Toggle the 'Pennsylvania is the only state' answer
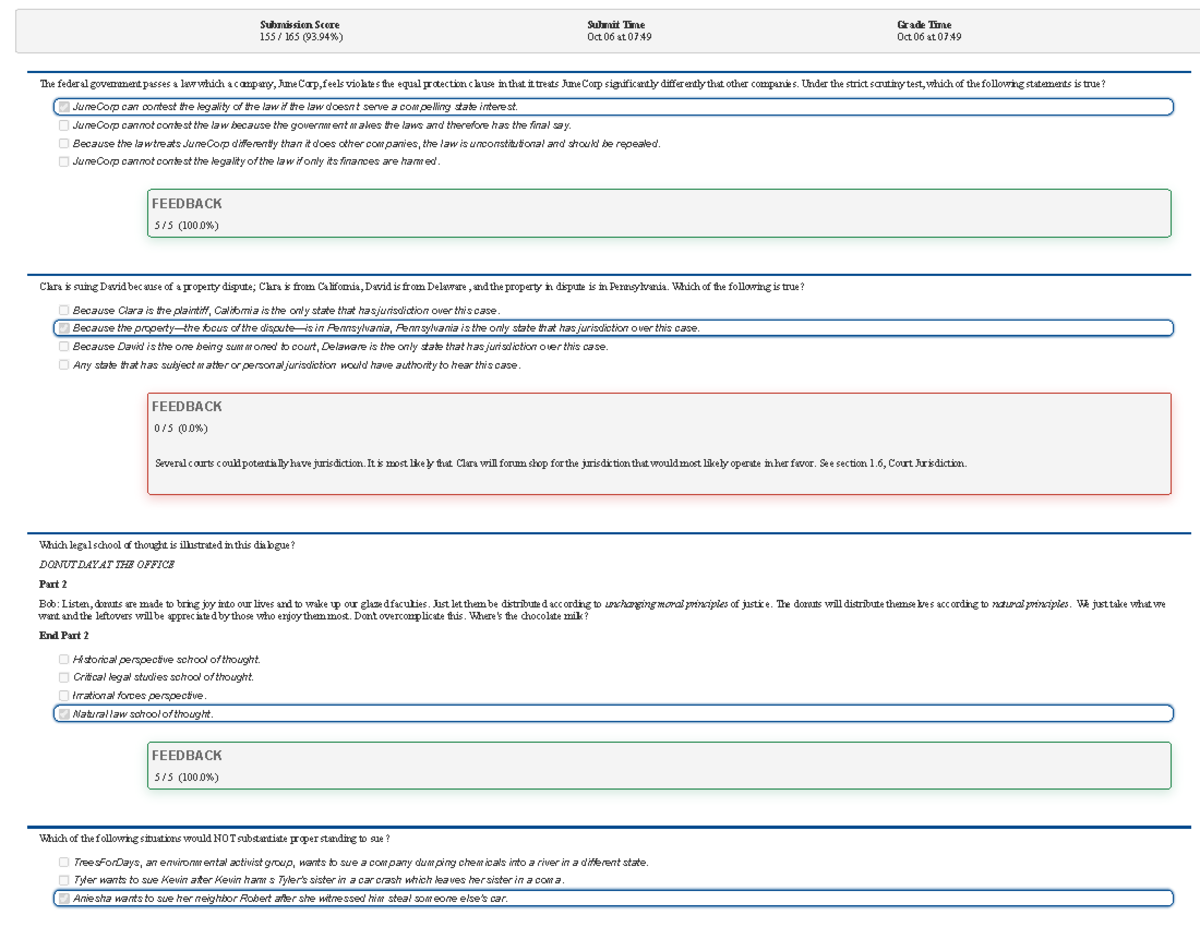 pyautogui.click(x=64, y=328)
